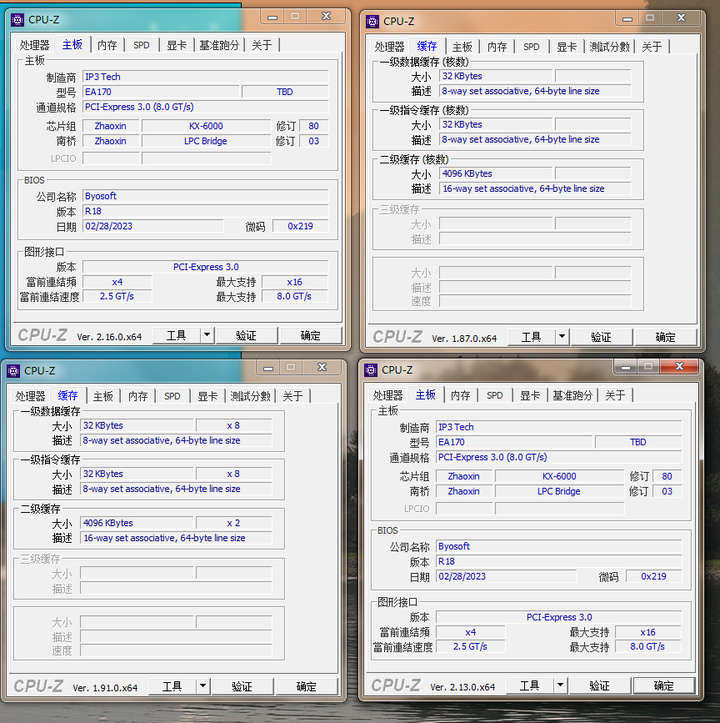Click Byosoft BIOS company field in 2.16.0 window
The width and height of the screenshot is (720, 723).
[x=205, y=196]
